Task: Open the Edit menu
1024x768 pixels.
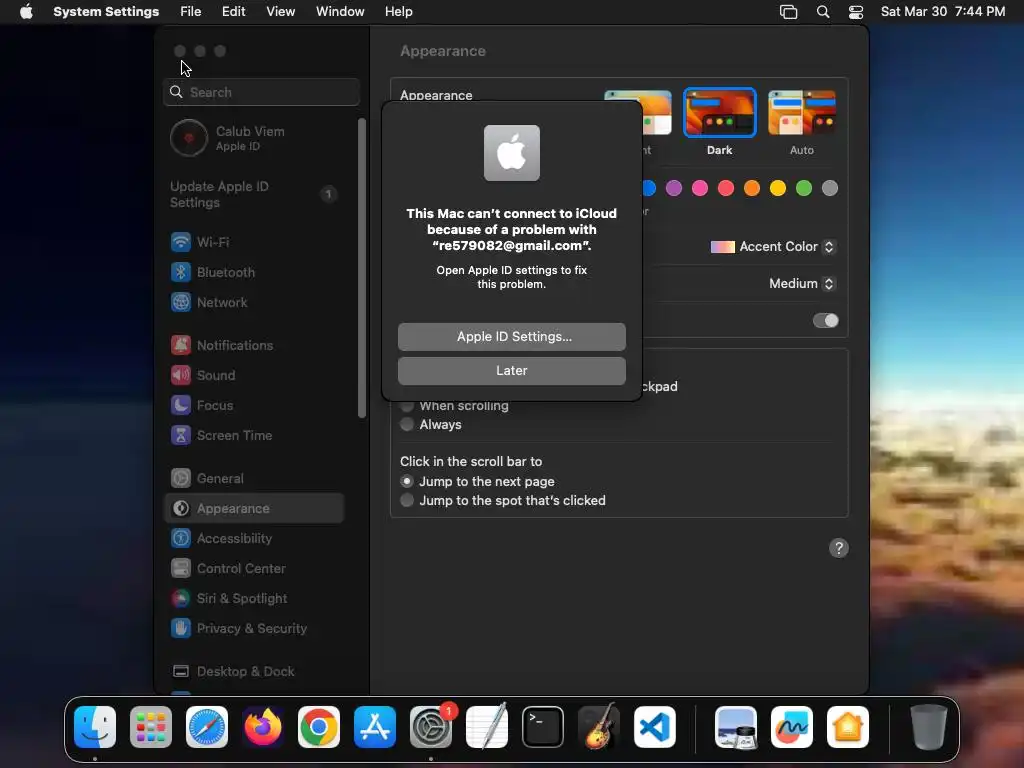Action: tap(233, 12)
